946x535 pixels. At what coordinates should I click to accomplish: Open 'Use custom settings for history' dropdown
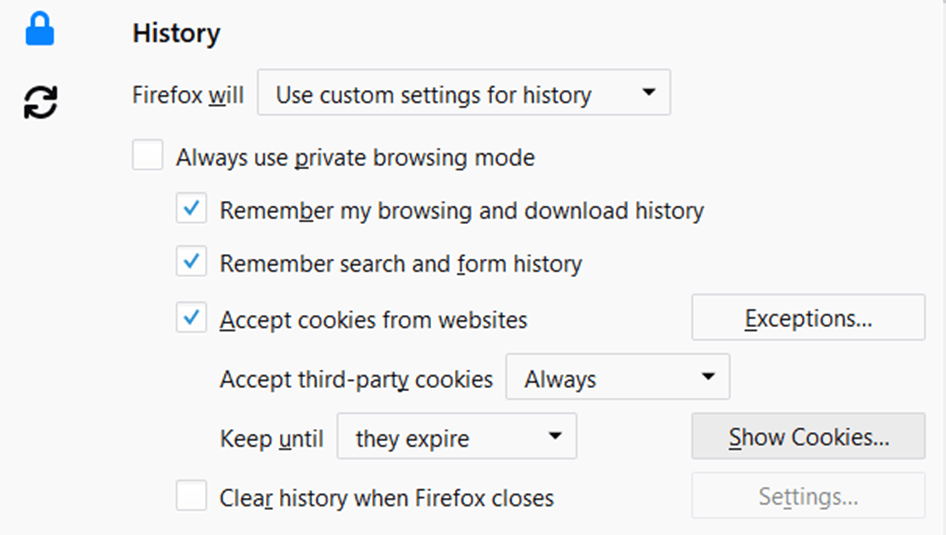(463, 95)
